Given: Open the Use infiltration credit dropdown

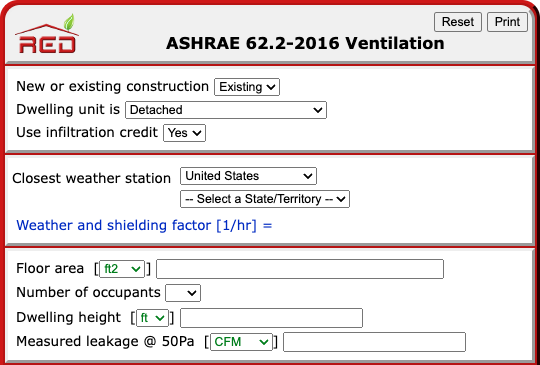Looking at the screenshot, I should click(x=184, y=133).
